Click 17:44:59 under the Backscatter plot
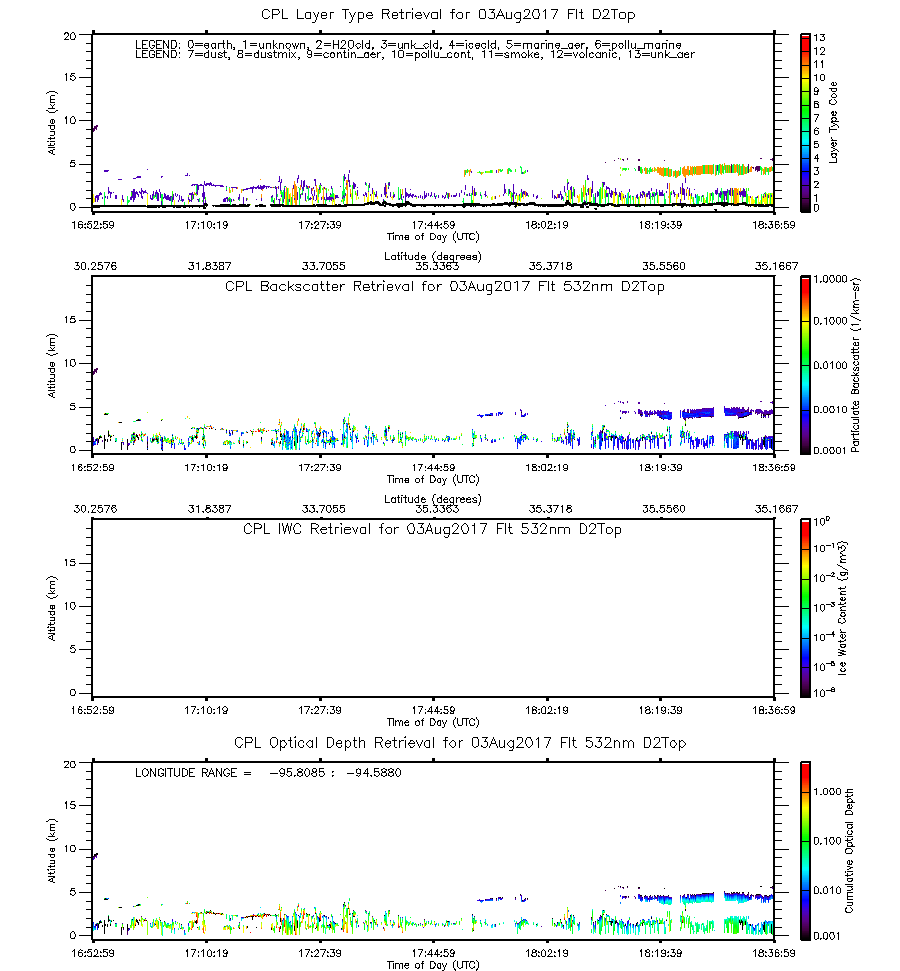This screenshot has width=900, height=971. [x=433, y=468]
